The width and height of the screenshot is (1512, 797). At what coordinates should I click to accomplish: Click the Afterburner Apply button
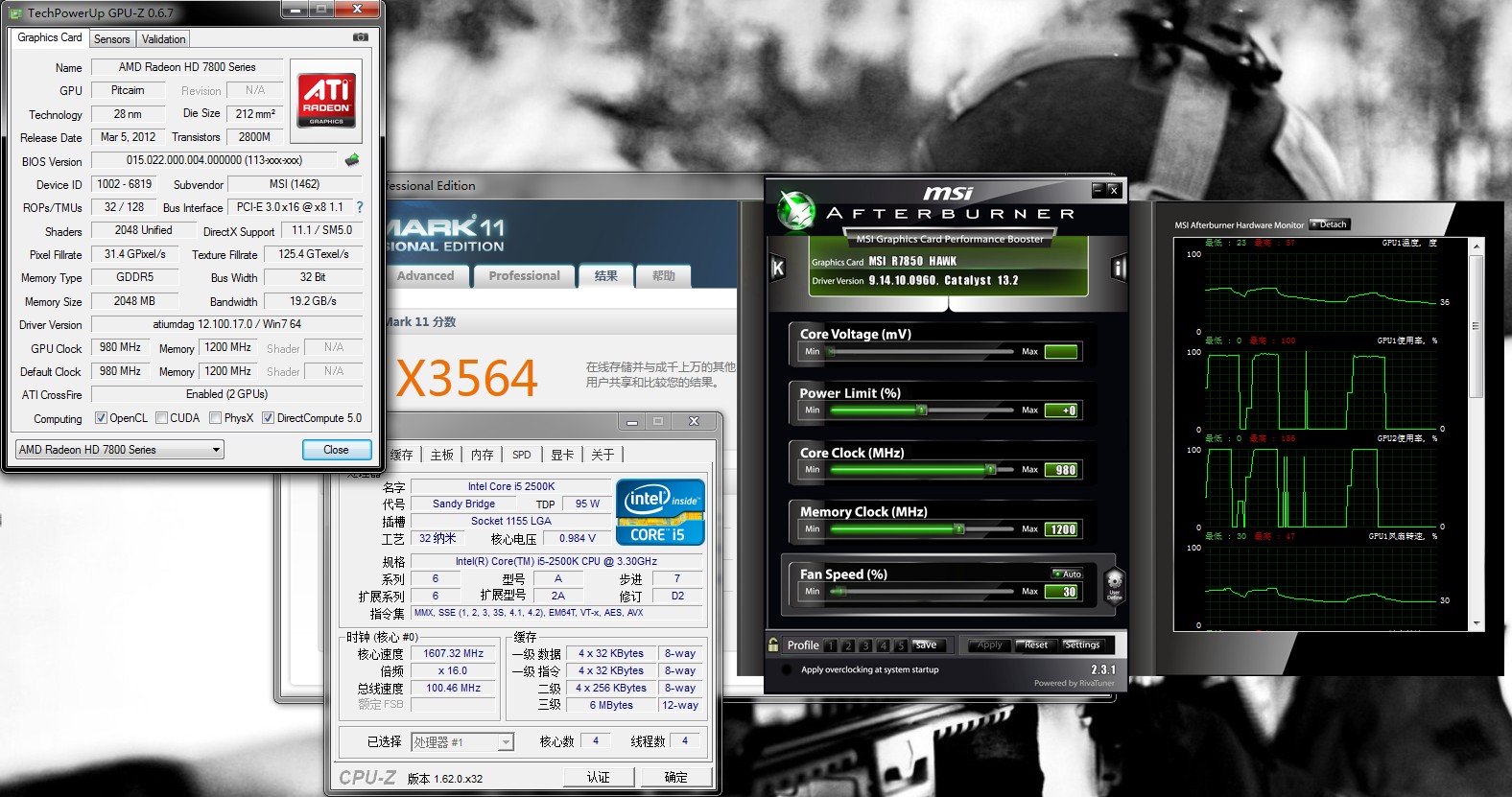pos(989,645)
